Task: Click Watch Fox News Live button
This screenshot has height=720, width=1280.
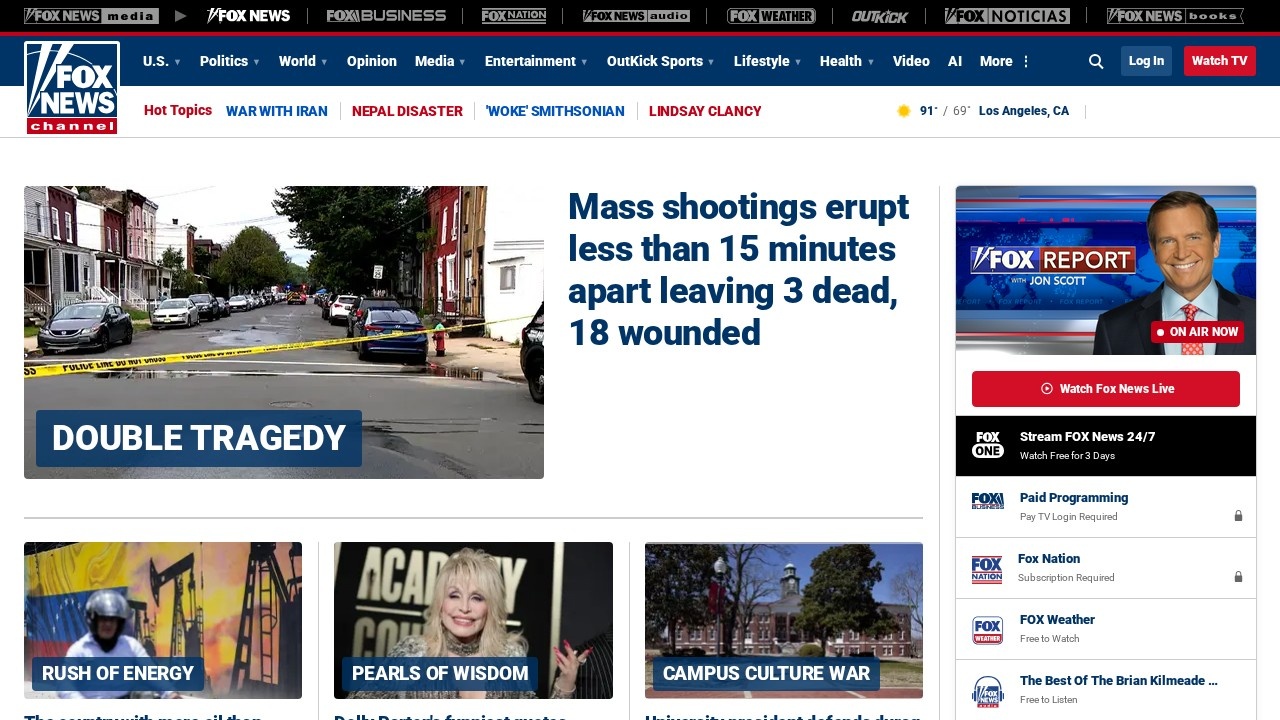Action: (x=1106, y=389)
